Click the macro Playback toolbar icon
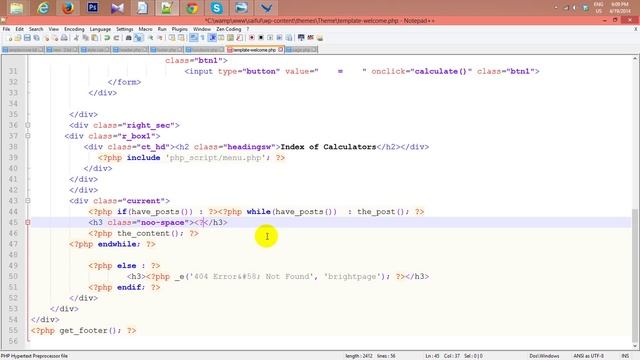 coord(270,38)
